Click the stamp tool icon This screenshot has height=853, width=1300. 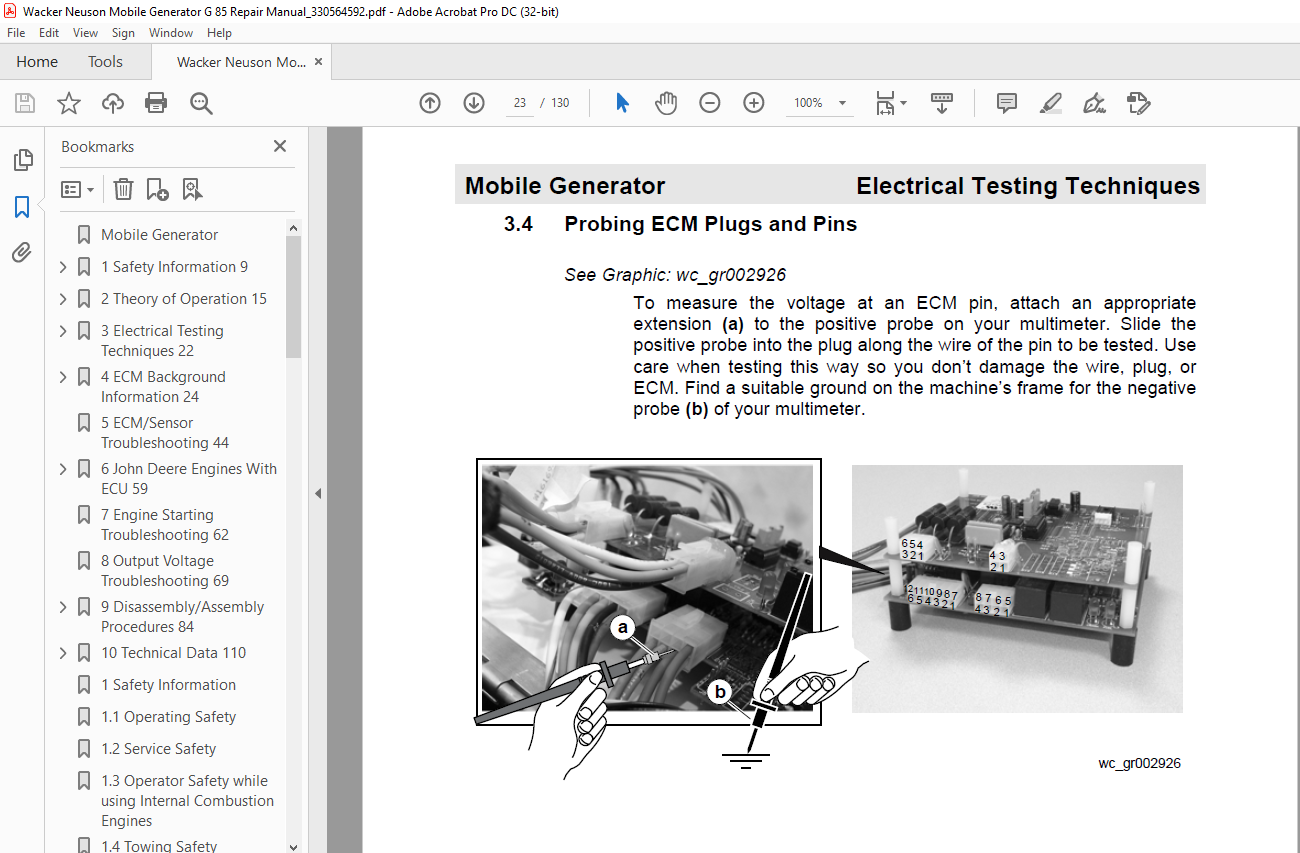point(1138,103)
